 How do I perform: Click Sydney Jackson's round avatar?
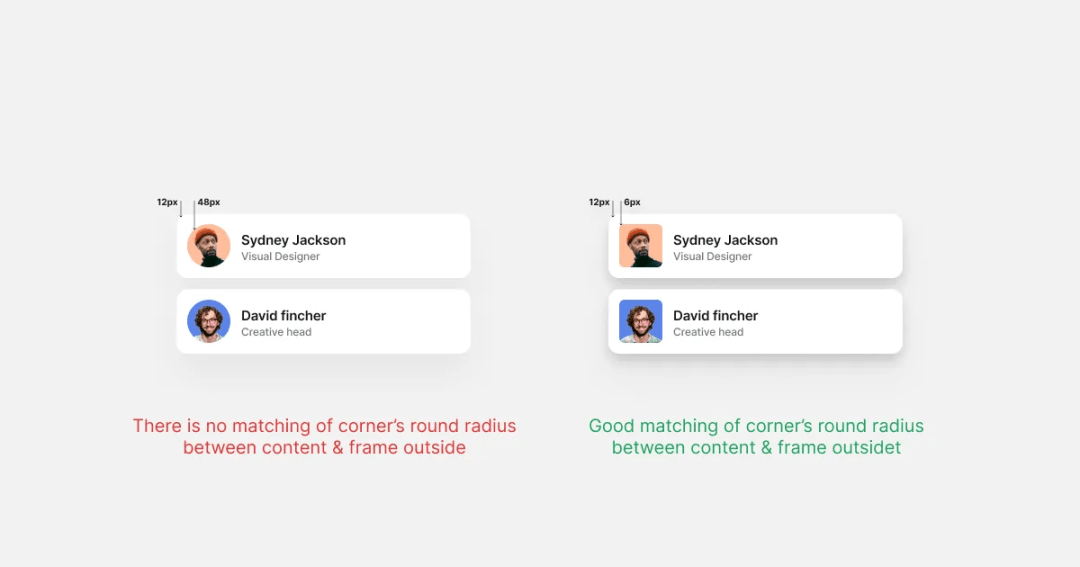pyautogui.click(x=209, y=245)
